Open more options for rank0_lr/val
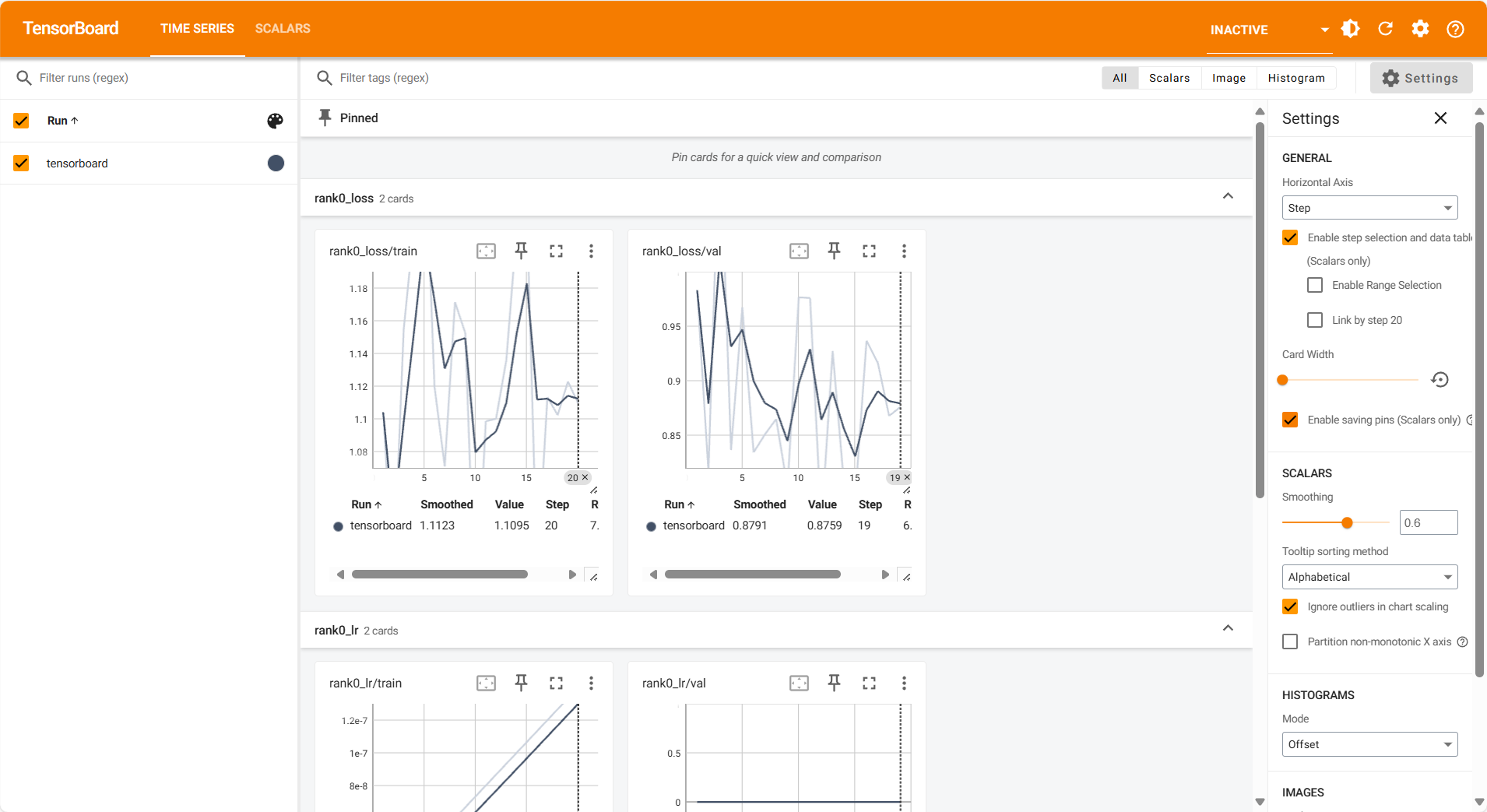1487x812 pixels. [904, 683]
